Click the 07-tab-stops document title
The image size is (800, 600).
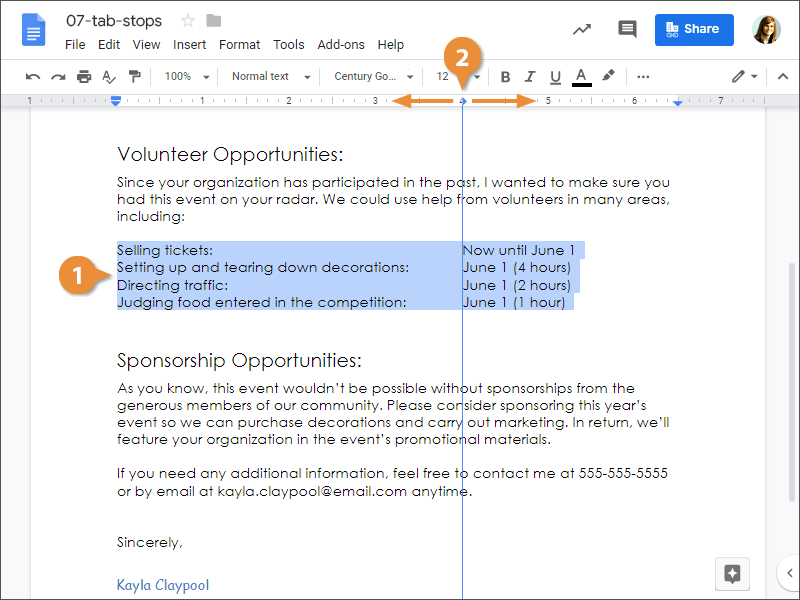tap(114, 21)
